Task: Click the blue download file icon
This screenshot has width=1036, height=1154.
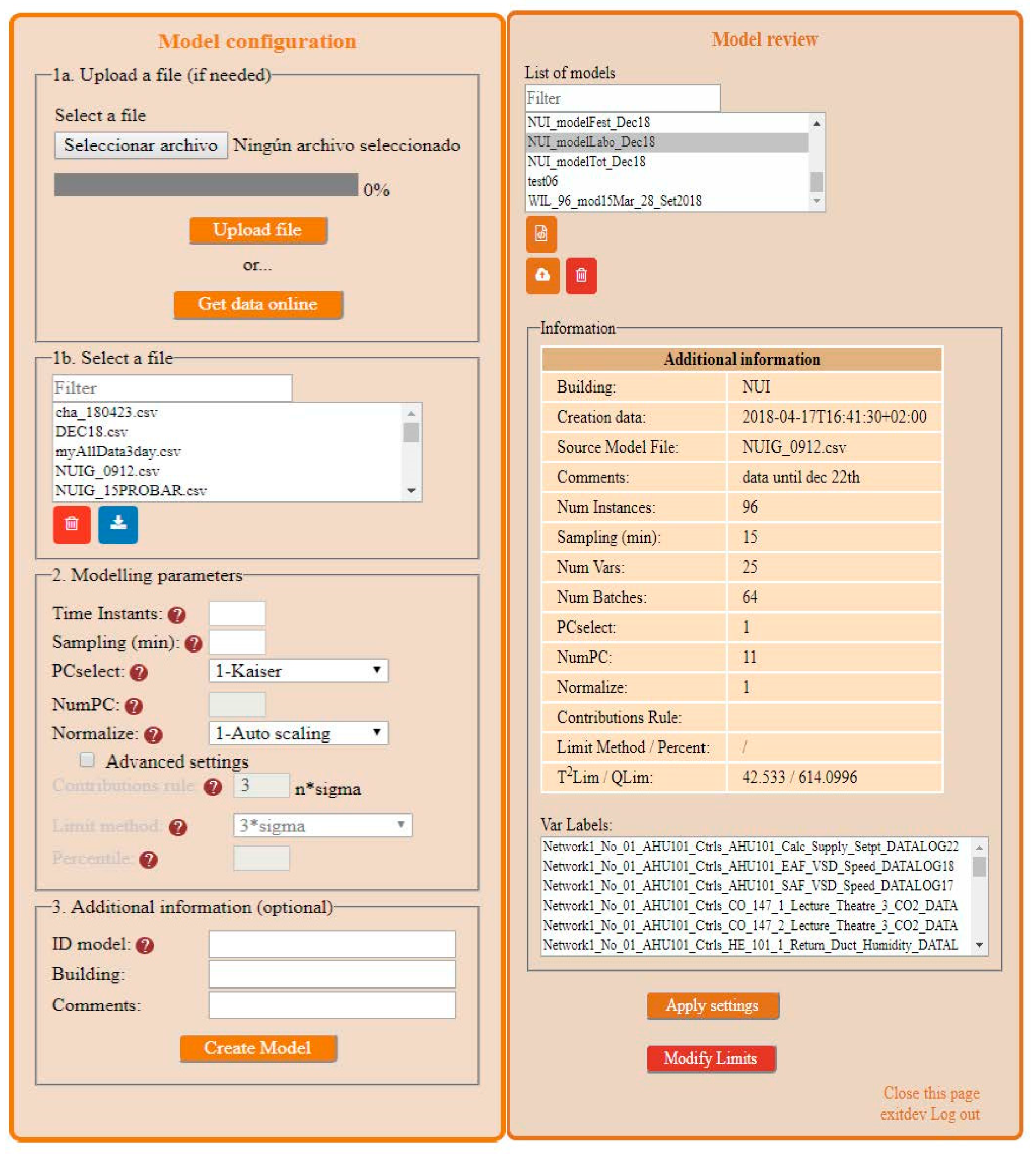Action: coord(118,524)
